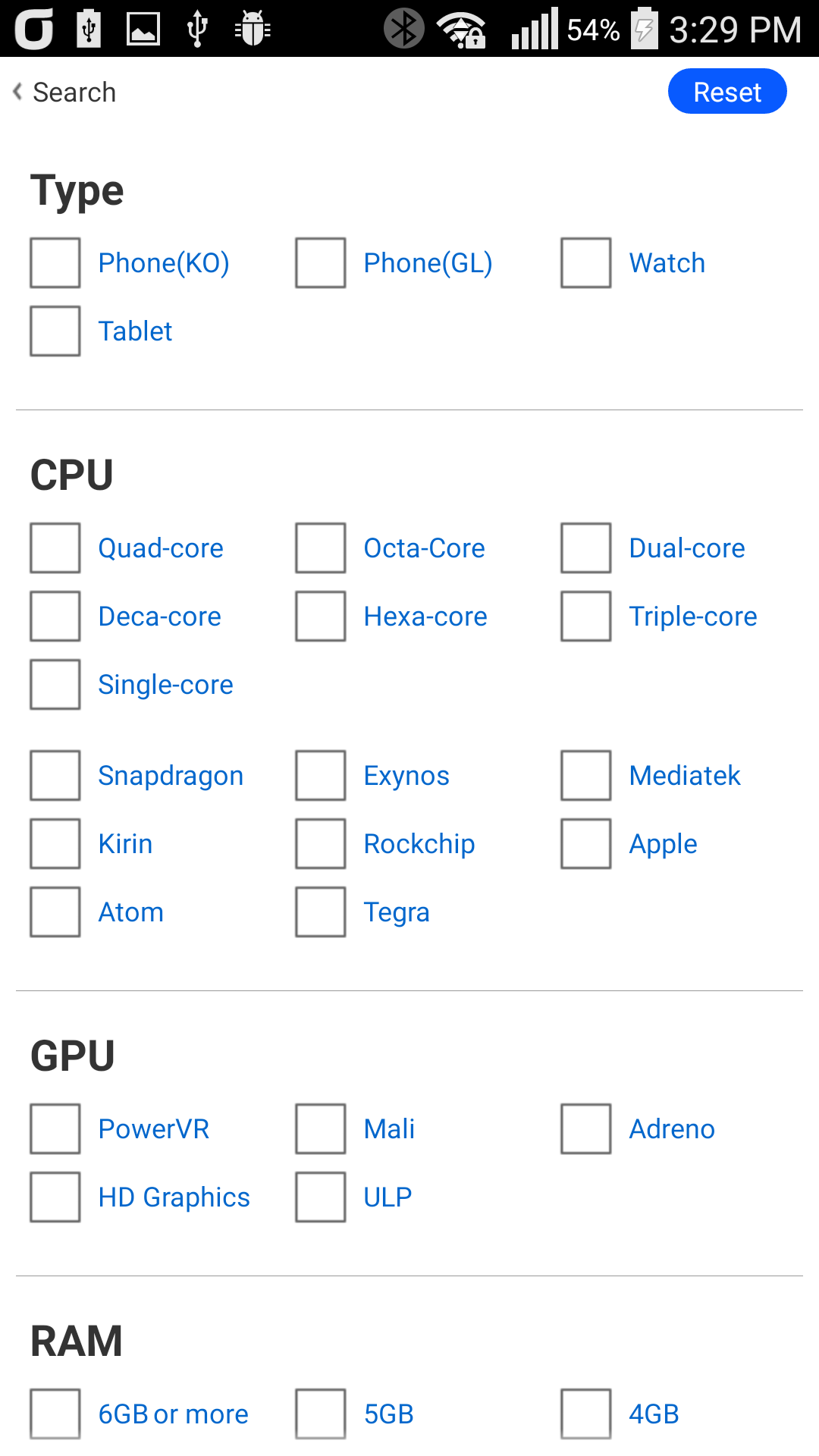Tap the Tablet label link

[135, 331]
